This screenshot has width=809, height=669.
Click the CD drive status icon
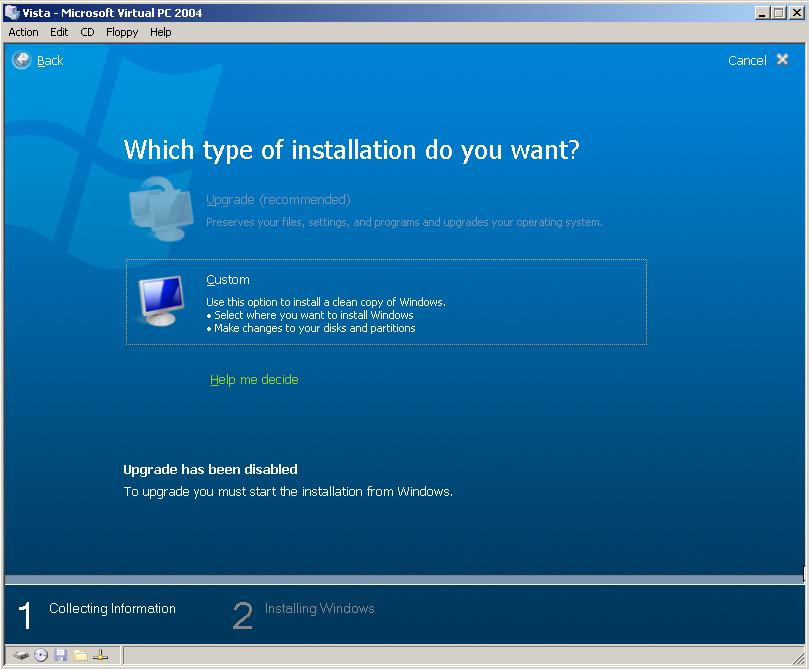(41, 655)
